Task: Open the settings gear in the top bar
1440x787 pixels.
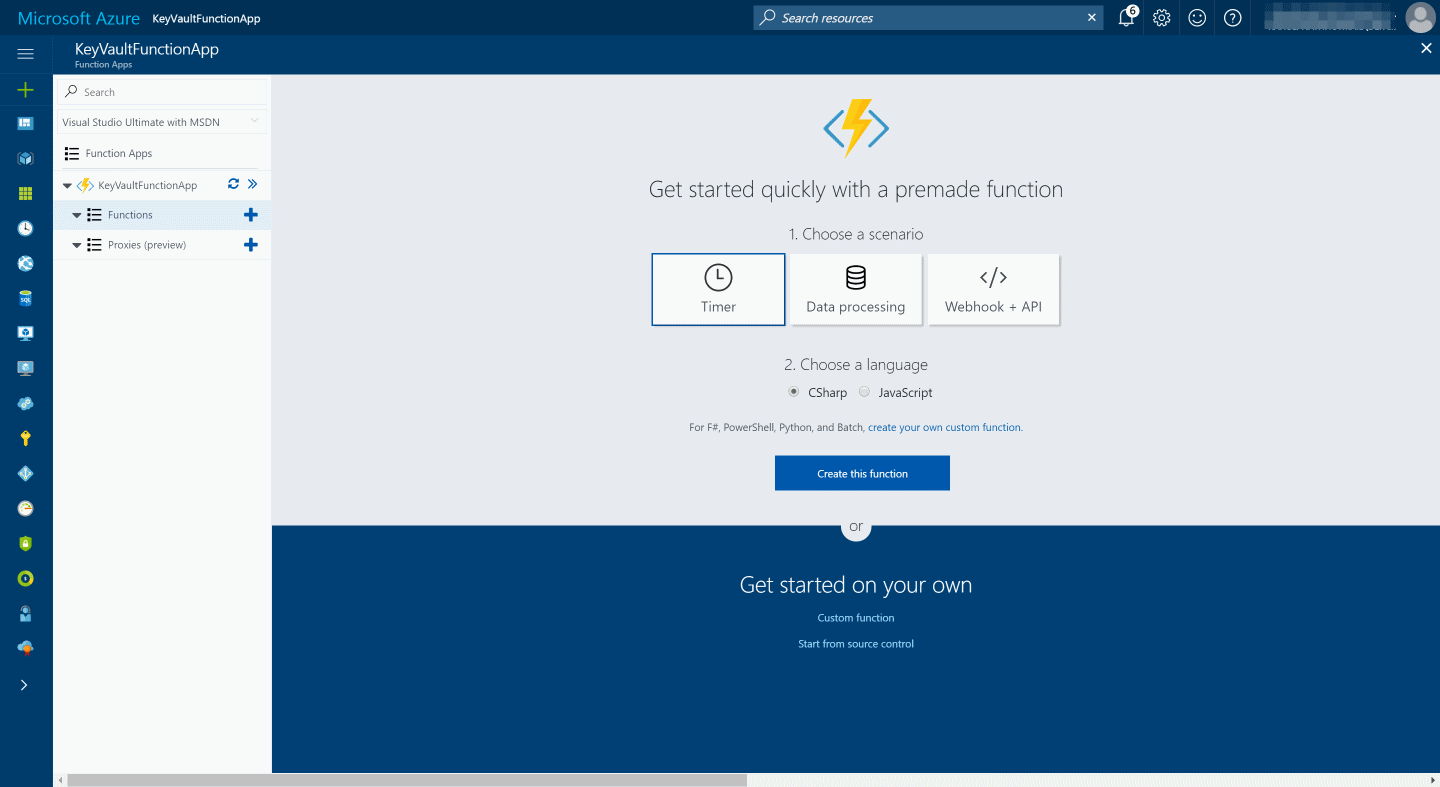Action: (x=1161, y=18)
